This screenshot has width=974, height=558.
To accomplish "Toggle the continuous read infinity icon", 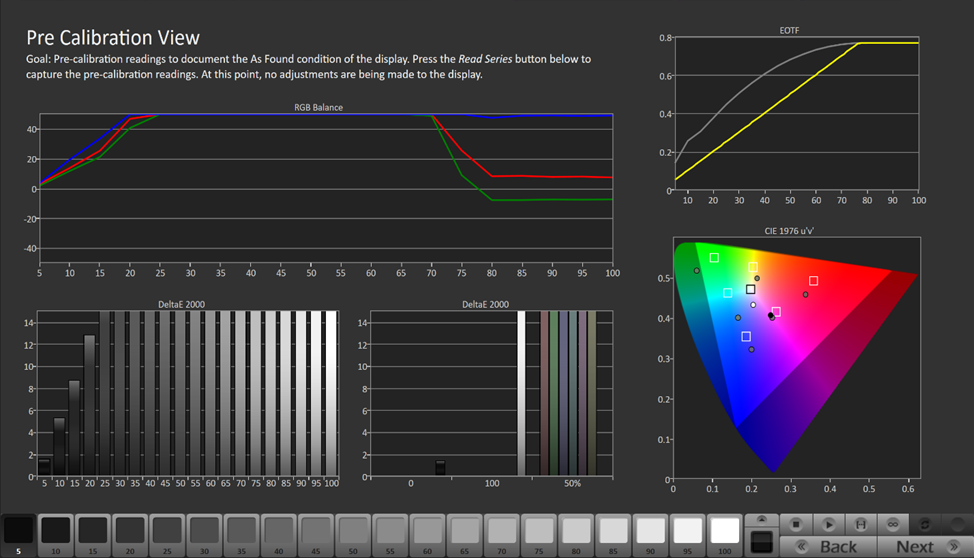I will pos(893,524).
